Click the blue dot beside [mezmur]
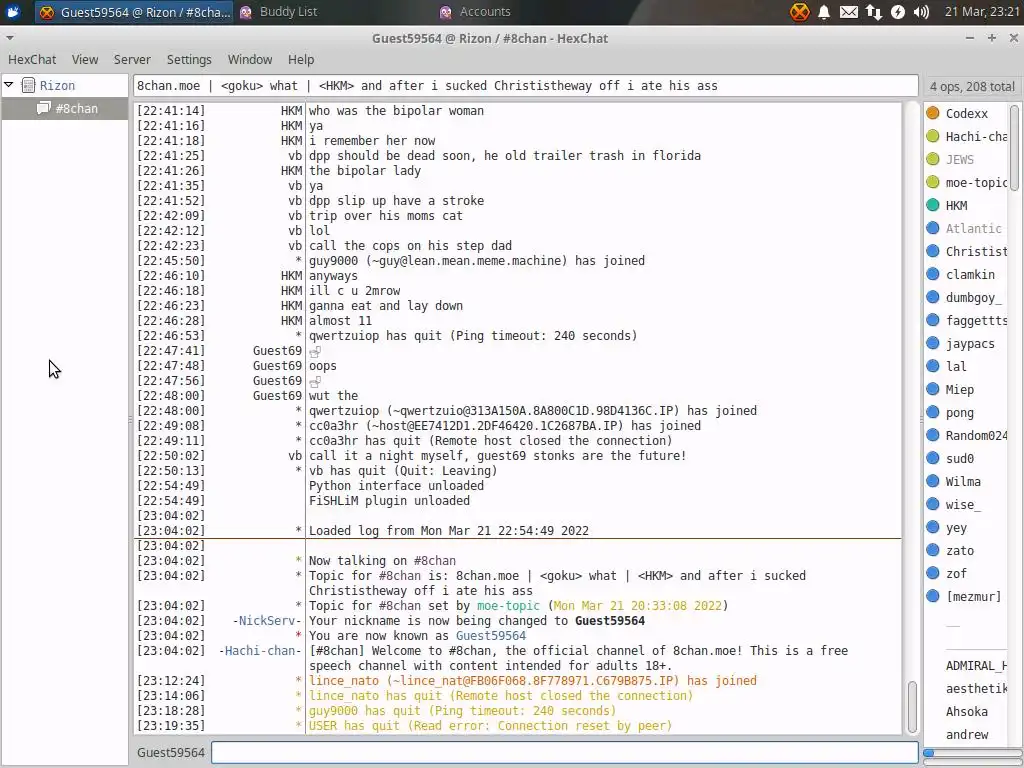 (x=933, y=596)
